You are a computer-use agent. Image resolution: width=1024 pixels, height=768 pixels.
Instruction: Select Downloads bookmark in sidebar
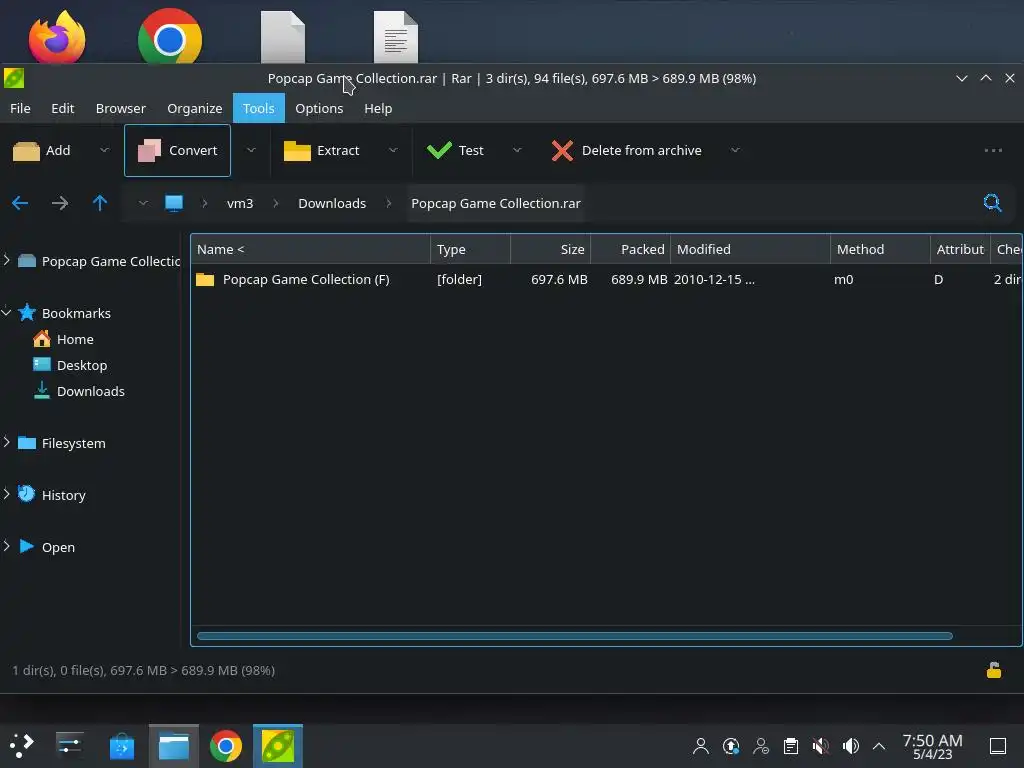pos(78,391)
